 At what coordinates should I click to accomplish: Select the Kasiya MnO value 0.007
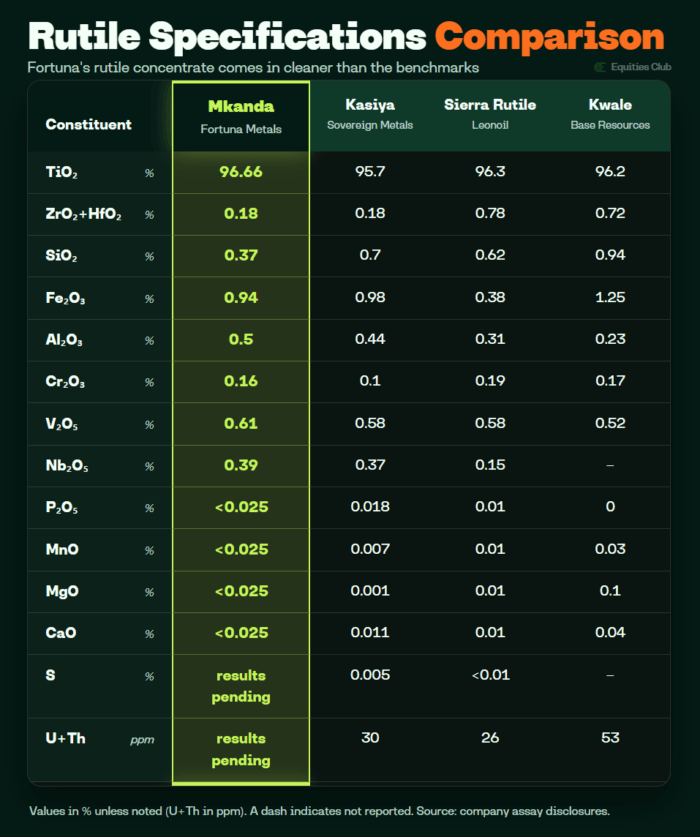pyautogui.click(x=370, y=549)
